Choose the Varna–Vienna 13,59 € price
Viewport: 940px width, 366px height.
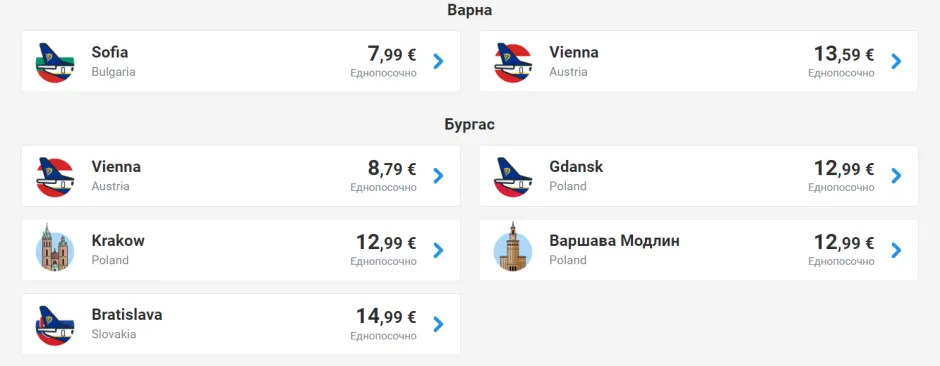(x=844, y=54)
